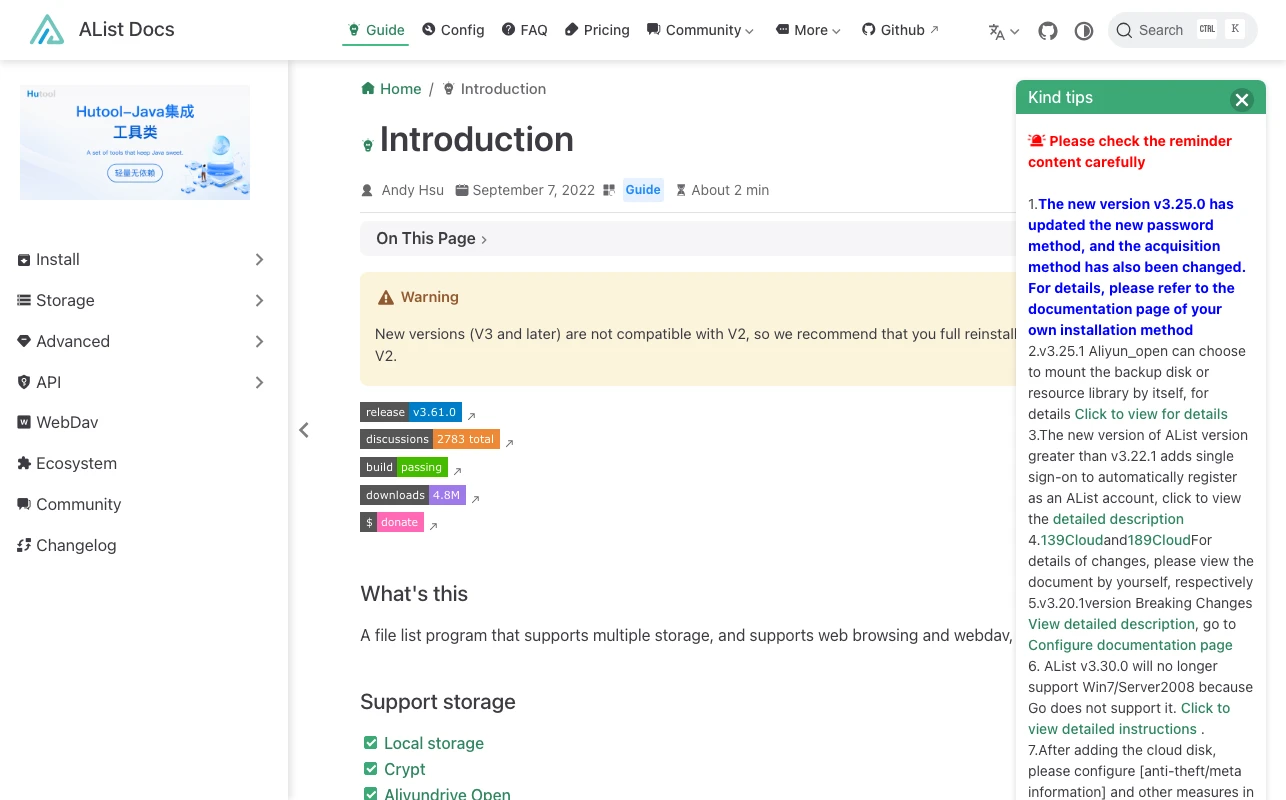
Task: Click the Advanced diamond icon in sidebar
Action: point(24,341)
